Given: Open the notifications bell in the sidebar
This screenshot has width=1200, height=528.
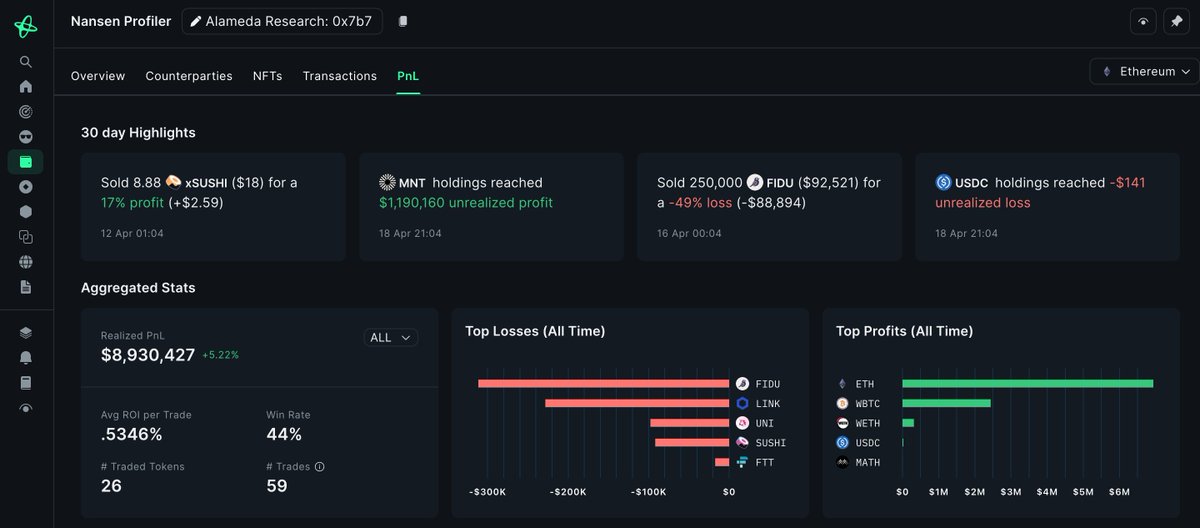Looking at the screenshot, I should click(26, 357).
